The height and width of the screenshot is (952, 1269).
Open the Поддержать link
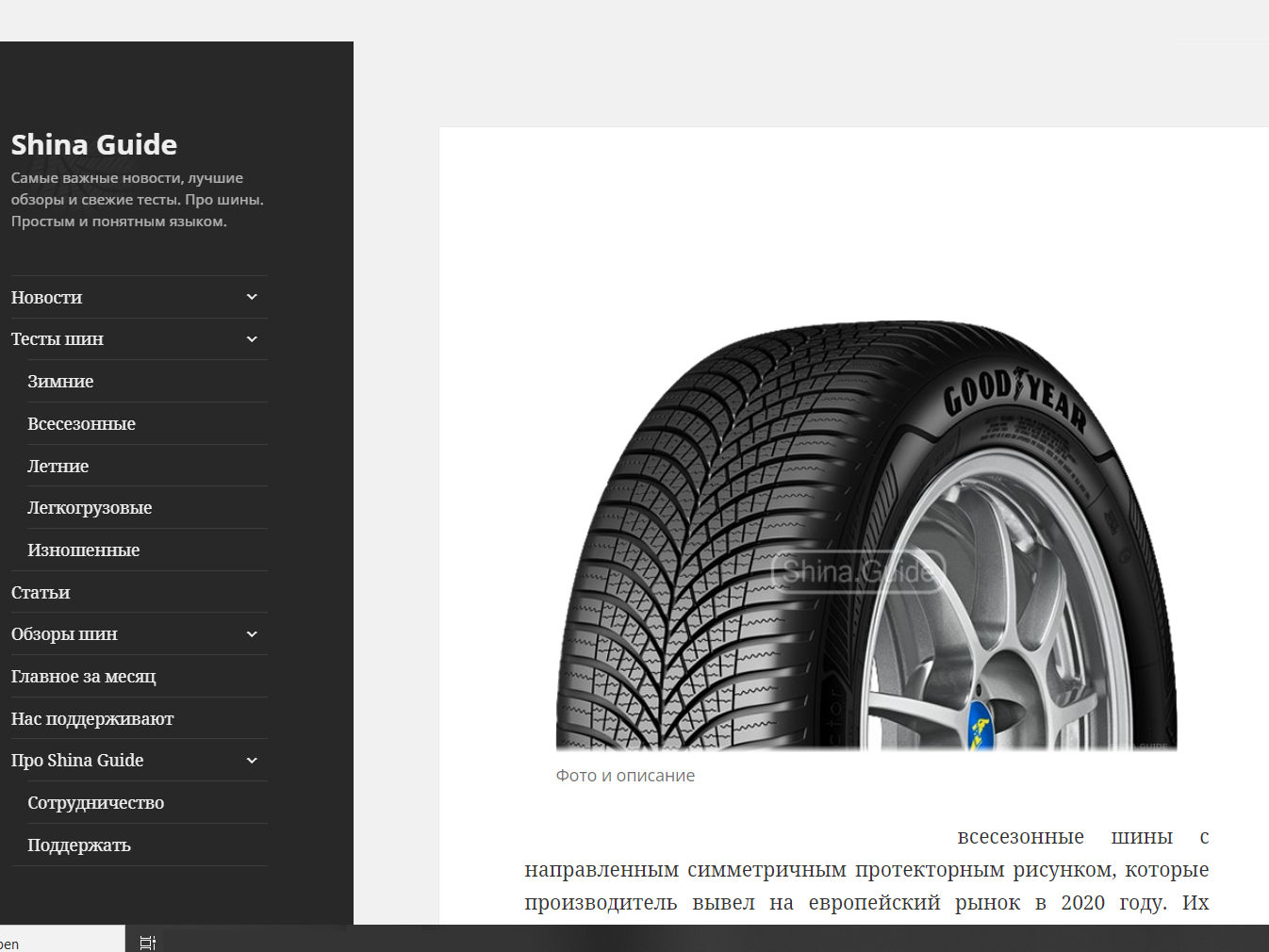tap(79, 845)
